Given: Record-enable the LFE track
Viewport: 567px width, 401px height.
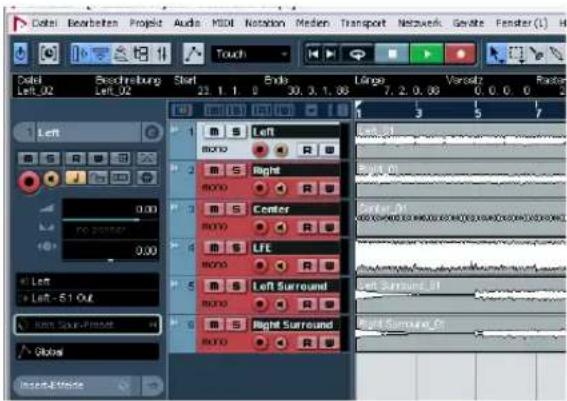Looking at the screenshot, I should coord(260,265).
